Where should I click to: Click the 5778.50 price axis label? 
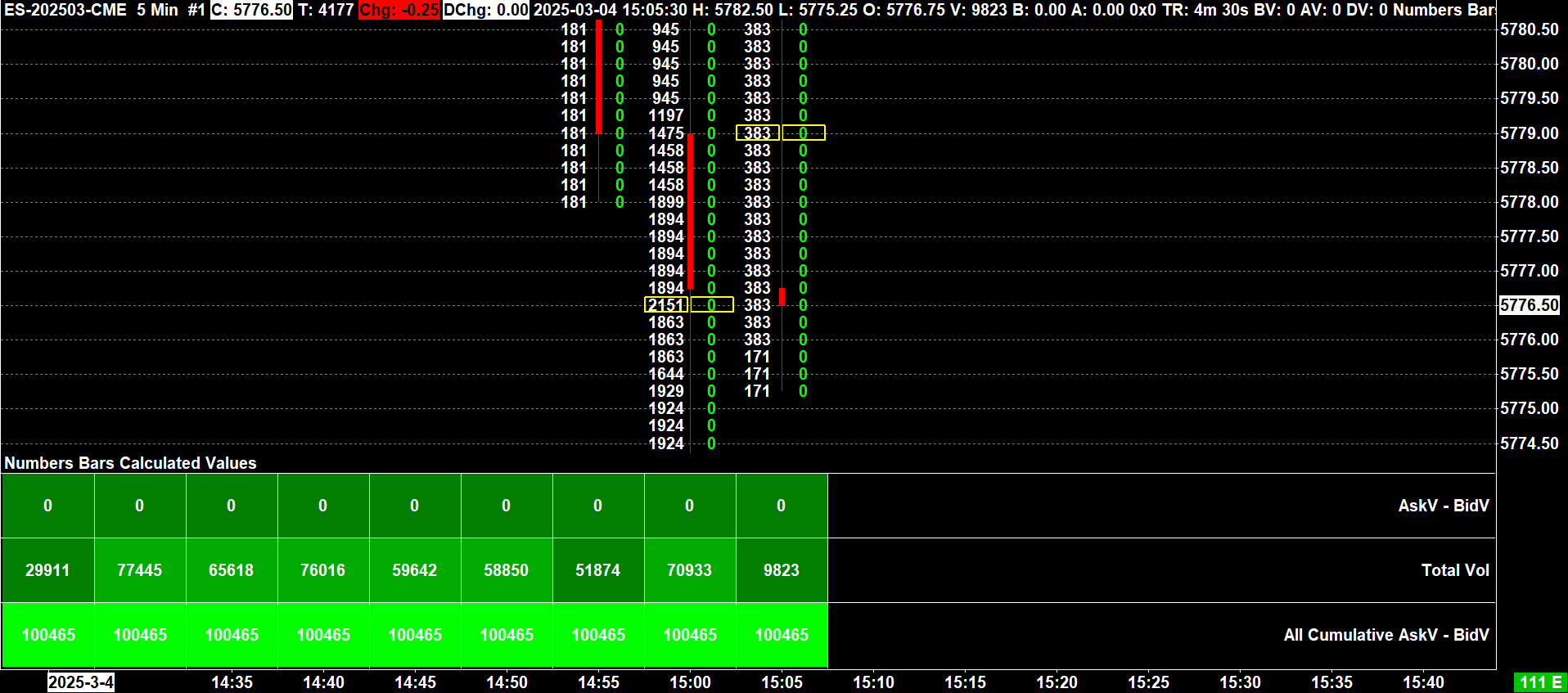[x=1529, y=168]
